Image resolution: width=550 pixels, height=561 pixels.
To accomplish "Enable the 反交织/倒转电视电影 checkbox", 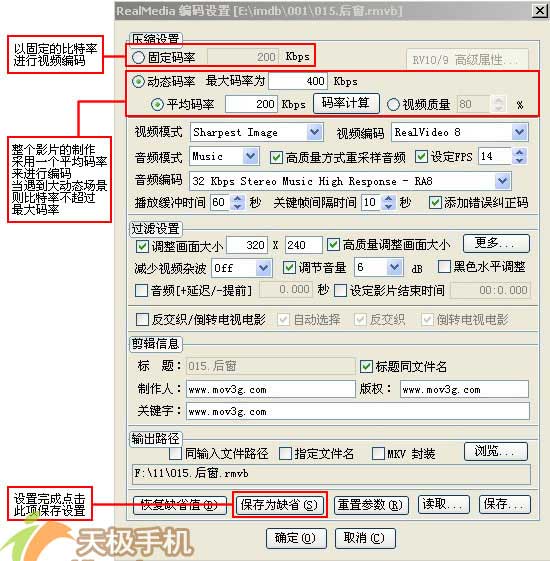I will click(x=142, y=319).
